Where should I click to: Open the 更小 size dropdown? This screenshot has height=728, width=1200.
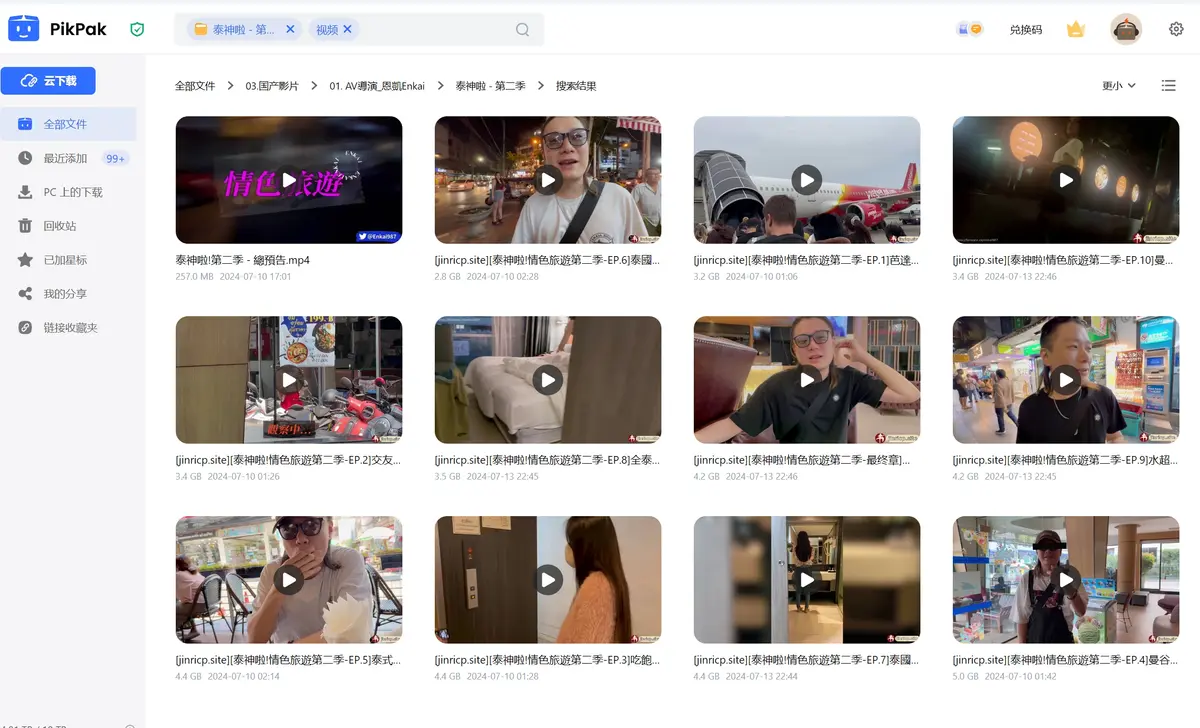(x=1119, y=86)
